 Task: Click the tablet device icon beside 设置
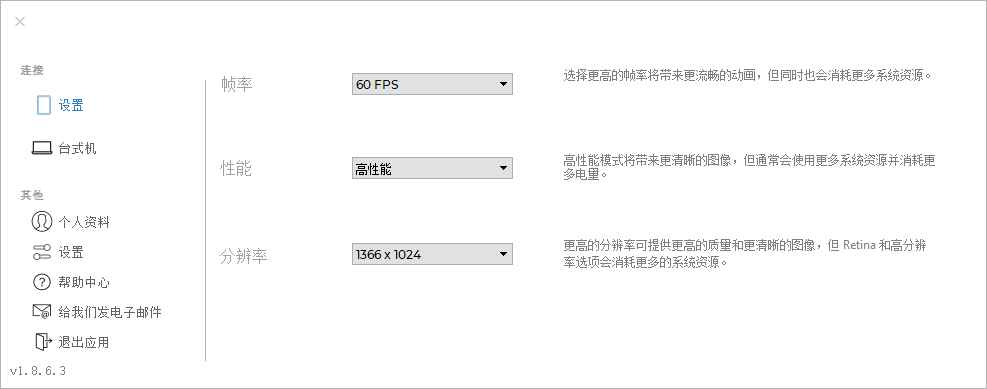(43, 105)
